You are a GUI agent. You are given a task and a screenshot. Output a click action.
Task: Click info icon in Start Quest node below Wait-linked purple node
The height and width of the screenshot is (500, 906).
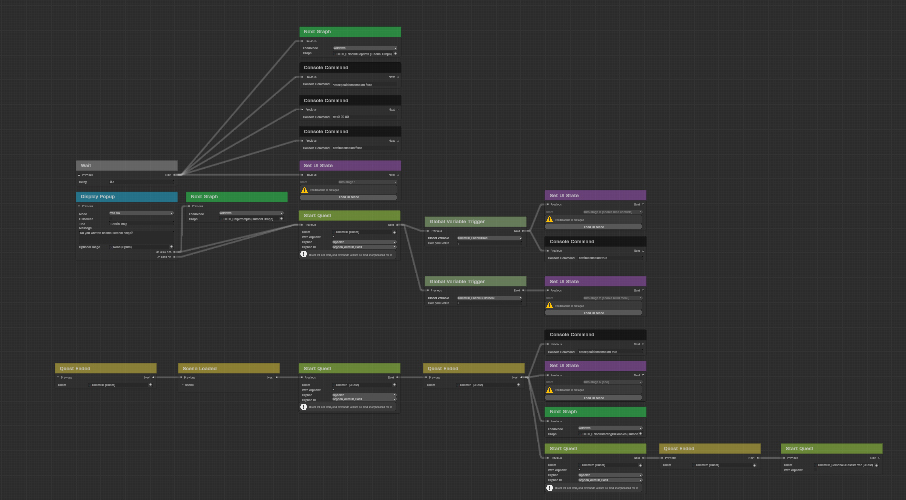coord(304,254)
